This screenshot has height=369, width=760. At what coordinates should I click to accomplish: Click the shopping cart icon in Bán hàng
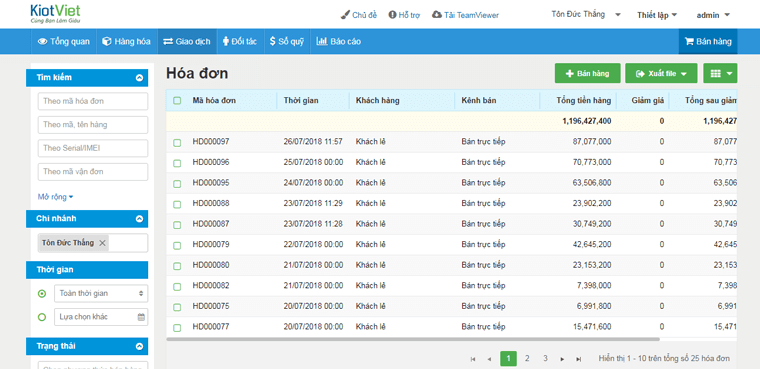pos(689,42)
